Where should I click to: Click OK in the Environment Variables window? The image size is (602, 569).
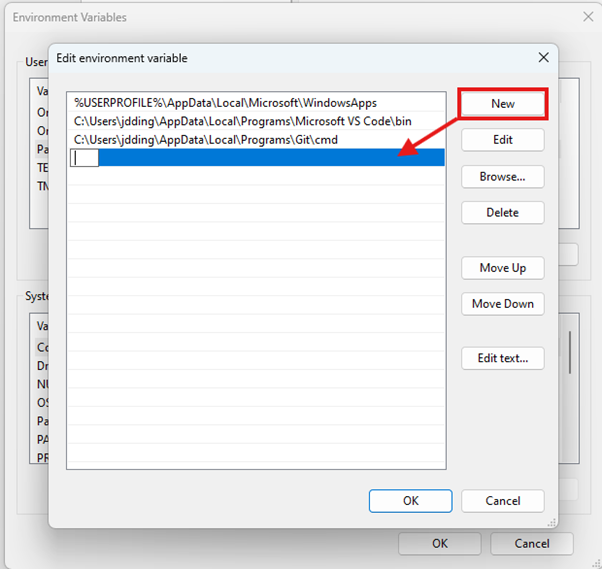[x=439, y=543]
